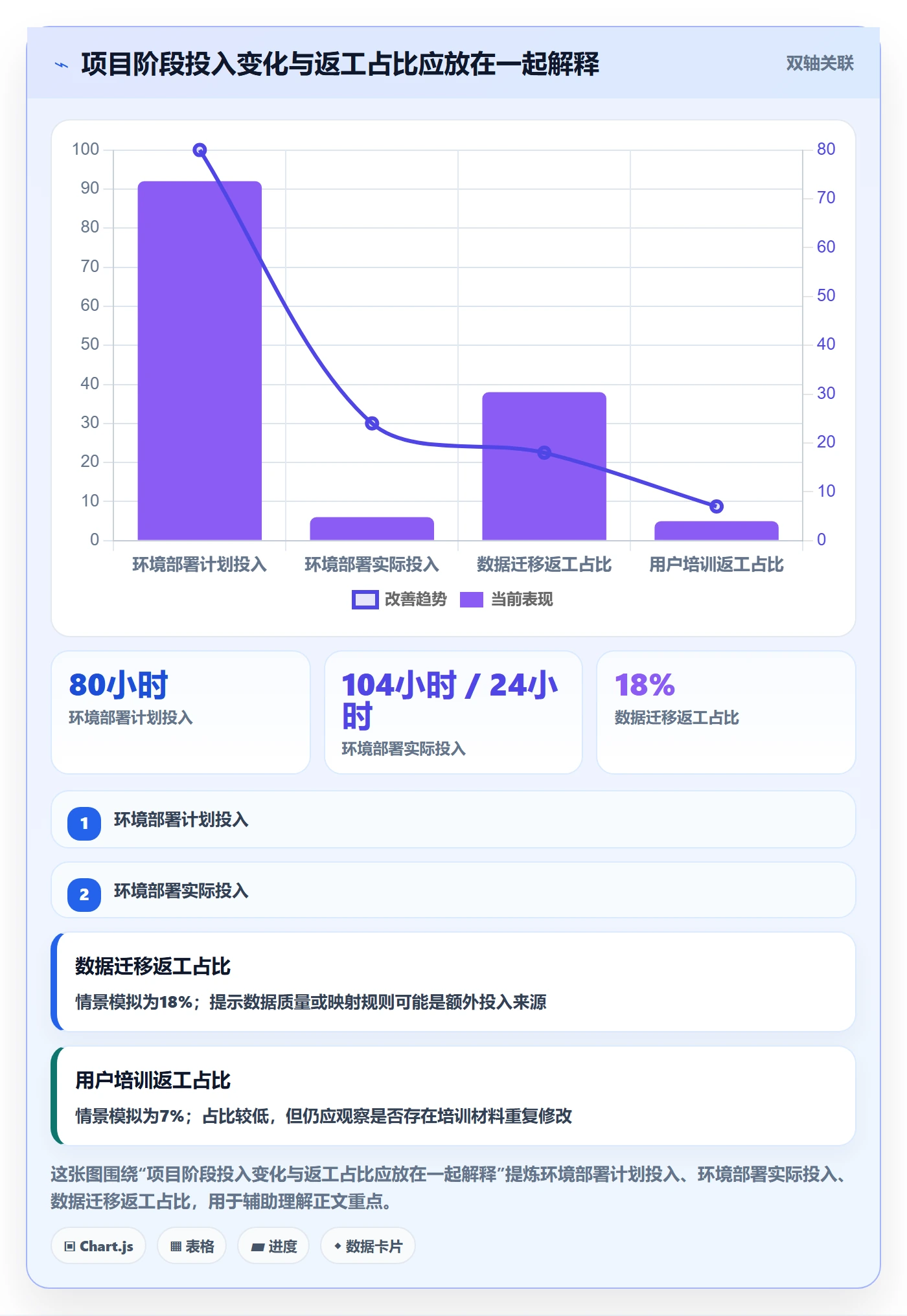Click the number 2 badge icon
Image resolution: width=907 pixels, height=1316 pixels.
(x=84, y=895)
